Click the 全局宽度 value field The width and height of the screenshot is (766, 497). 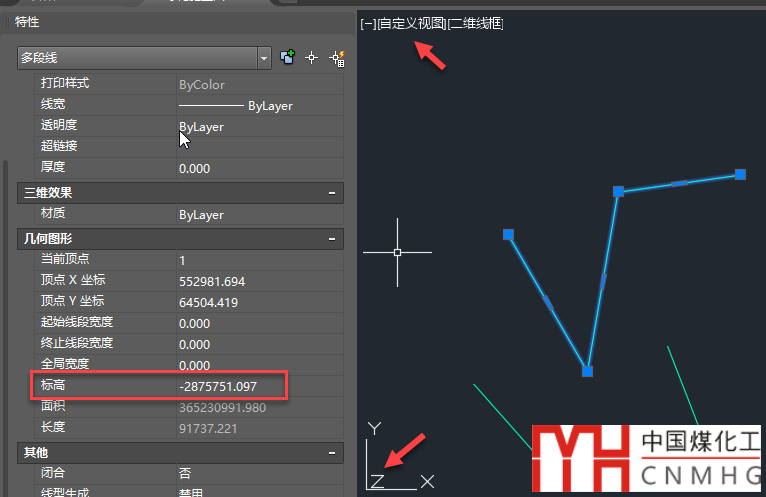(260, 365)
